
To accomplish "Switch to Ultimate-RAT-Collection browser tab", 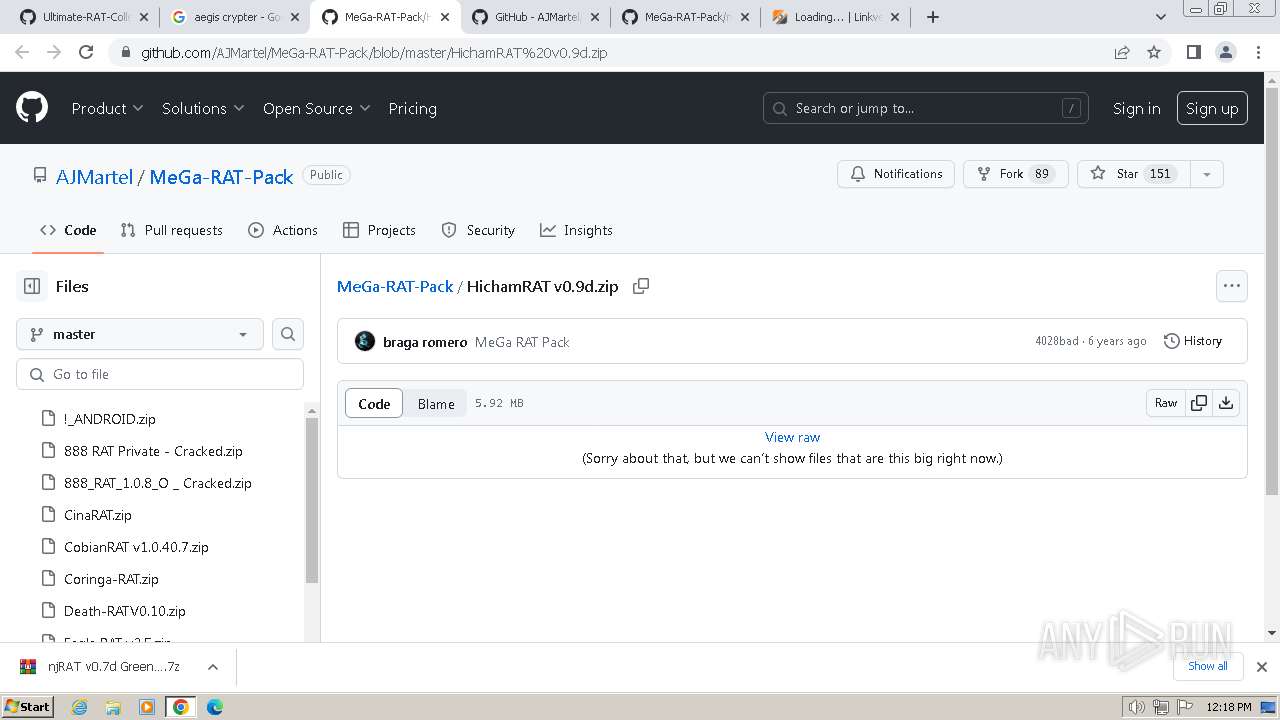I will [85, 17].
